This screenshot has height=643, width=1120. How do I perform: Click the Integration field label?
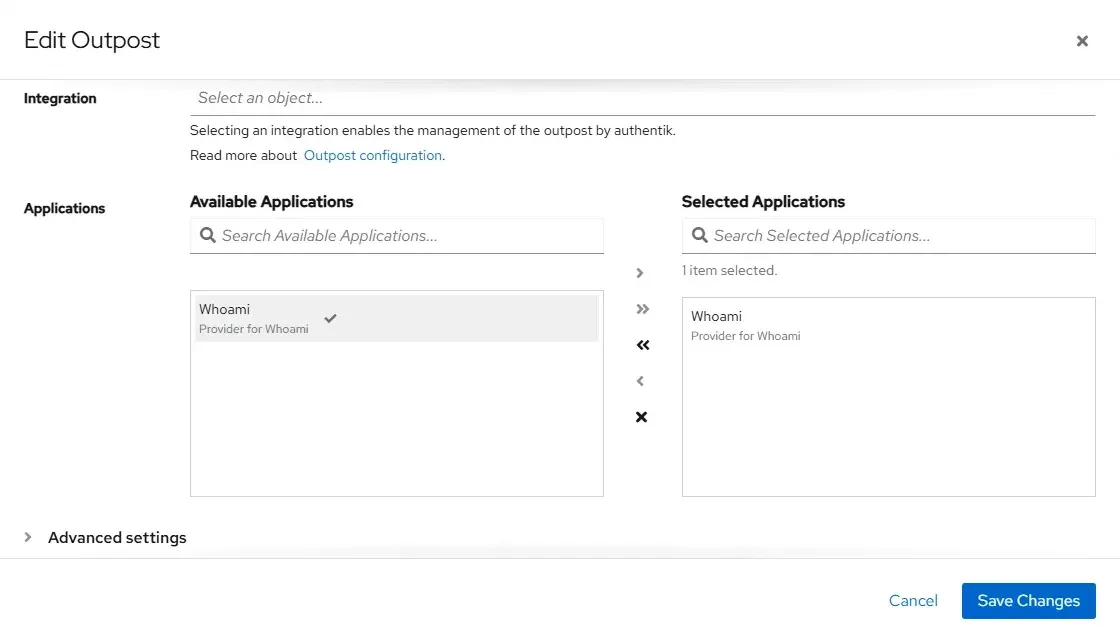point(60,99)
